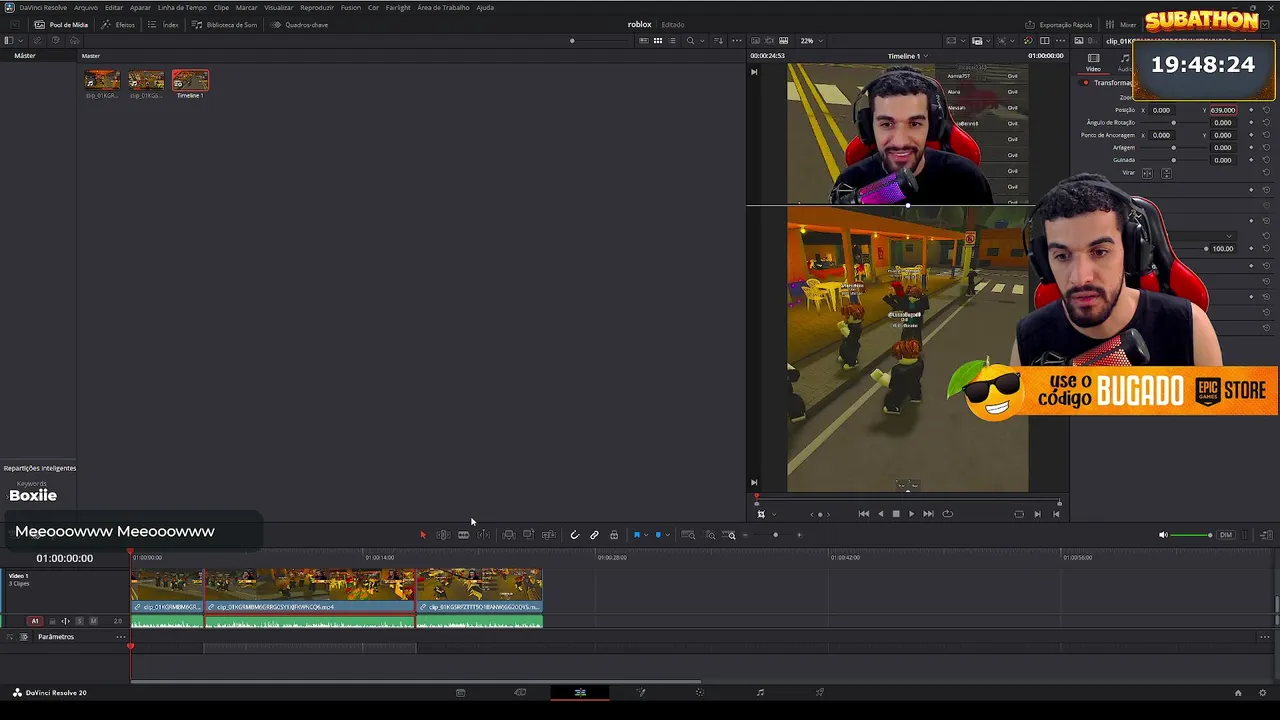Select the Timeline 1 thumbnail in media pool

[190, 80]
